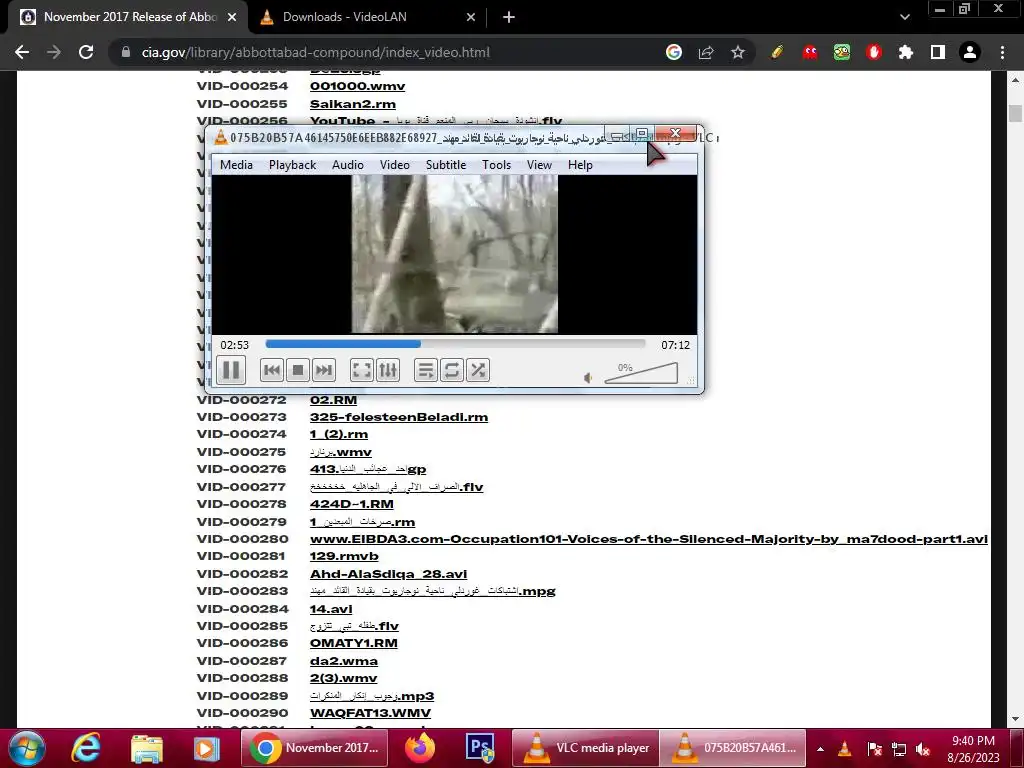The width and height of the screenshot is (1024, 768).
Task: Toggle the 07:12 total time display
Action: [675, 345]
